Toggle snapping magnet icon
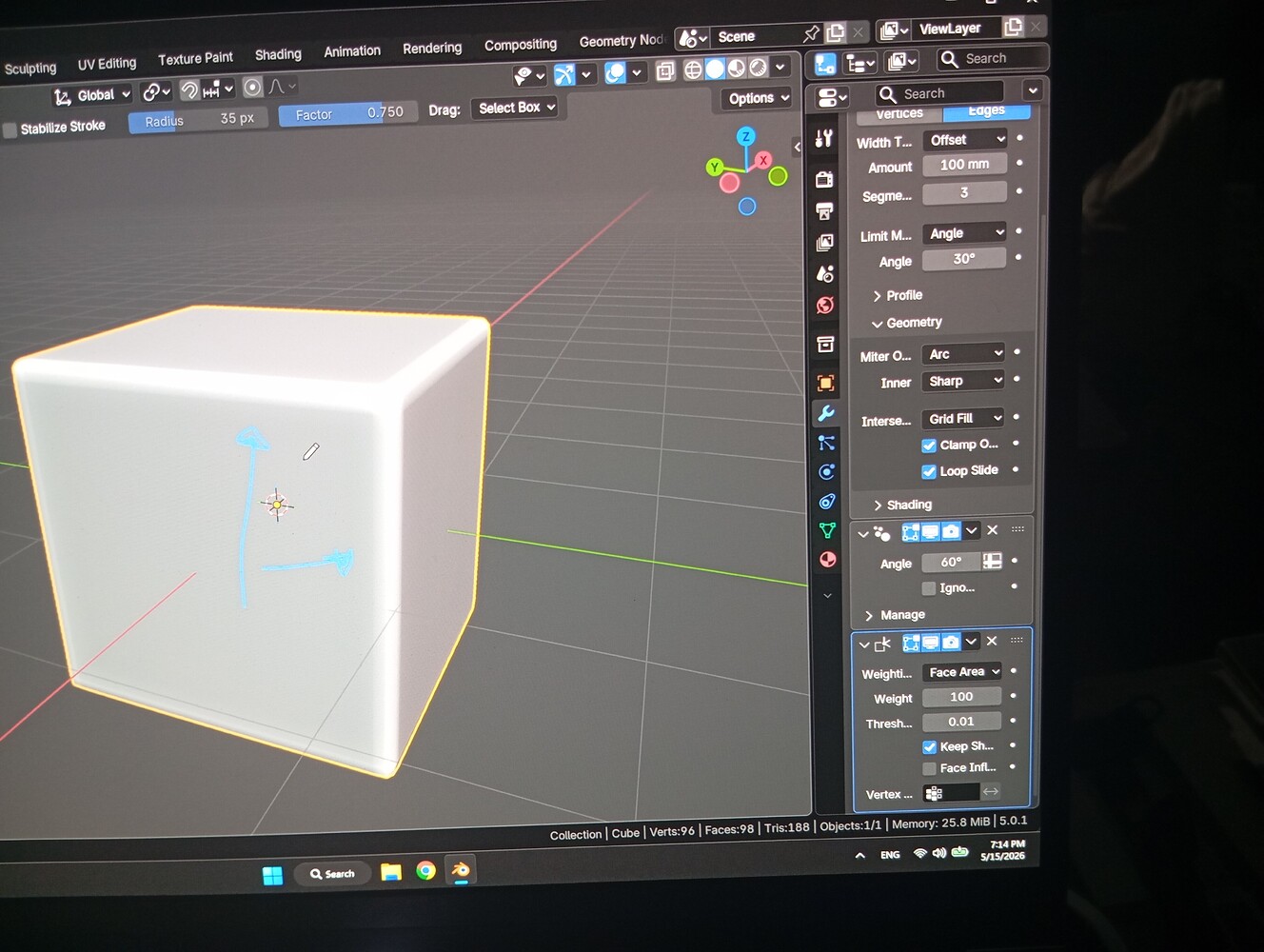This screenshot has width=1264, height=952. coord(189,90)
